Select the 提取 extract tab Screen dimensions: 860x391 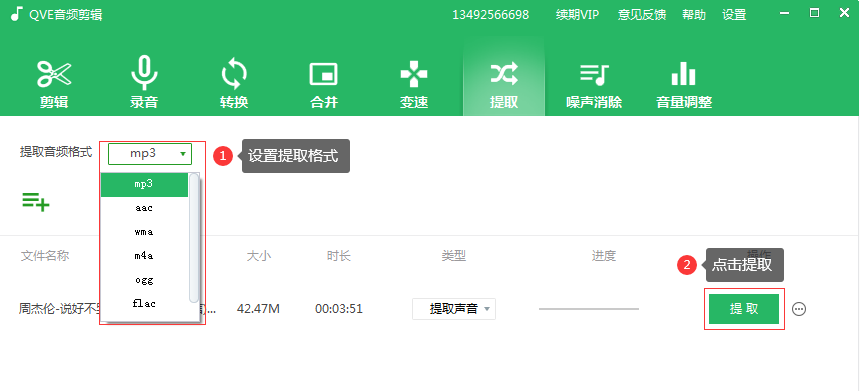pos(504,84)
